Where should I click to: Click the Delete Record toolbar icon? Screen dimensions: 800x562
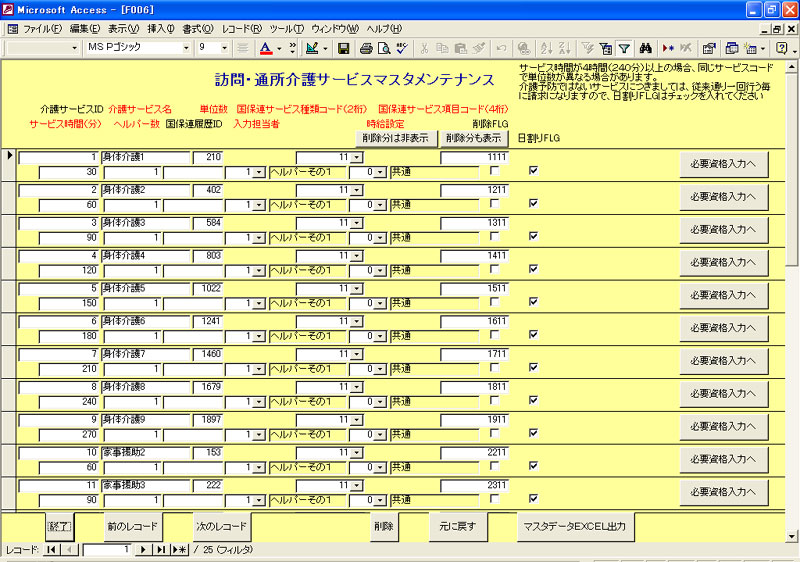point(686,48)
